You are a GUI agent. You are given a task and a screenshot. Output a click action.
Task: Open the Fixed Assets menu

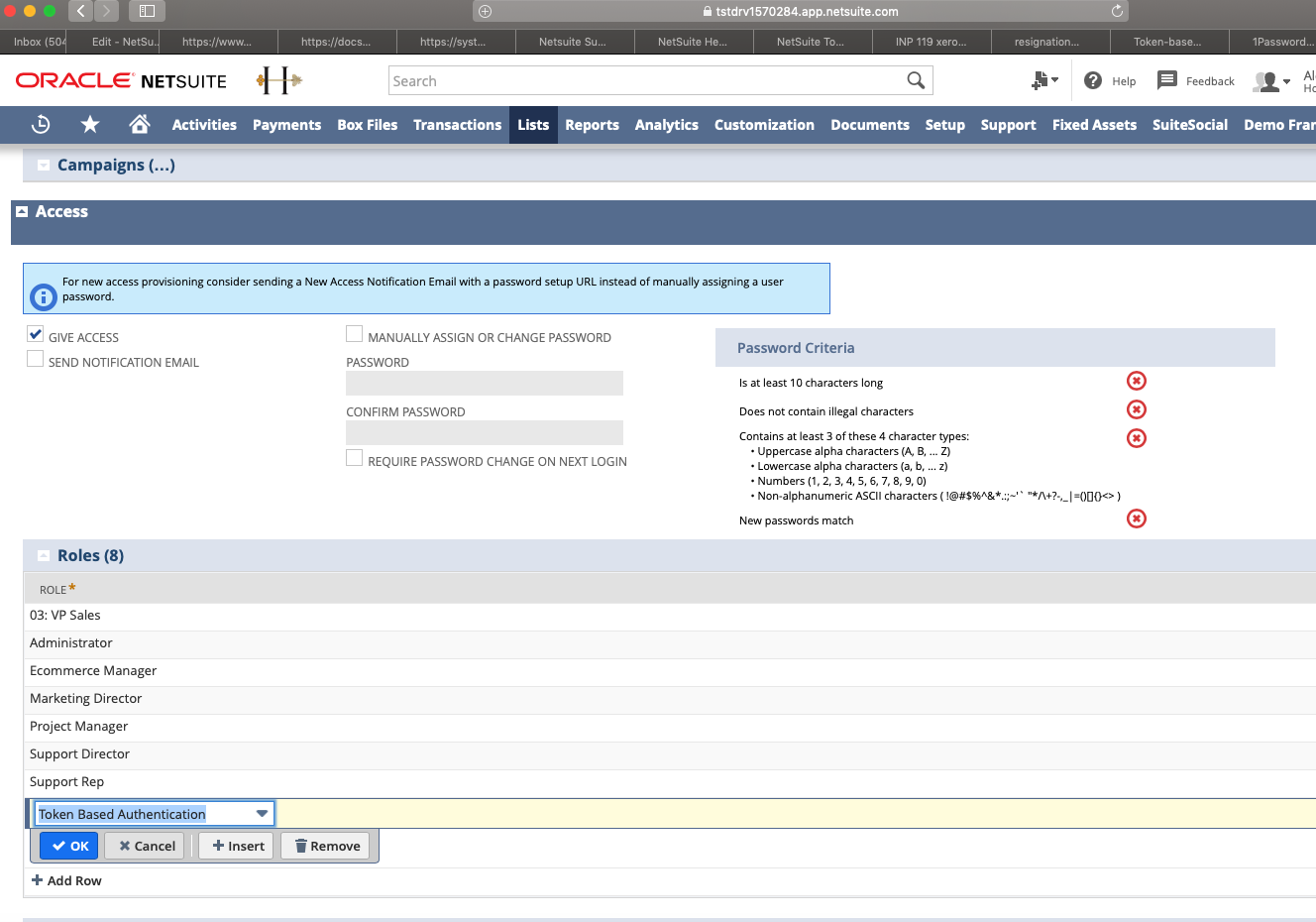[1094, 125]
